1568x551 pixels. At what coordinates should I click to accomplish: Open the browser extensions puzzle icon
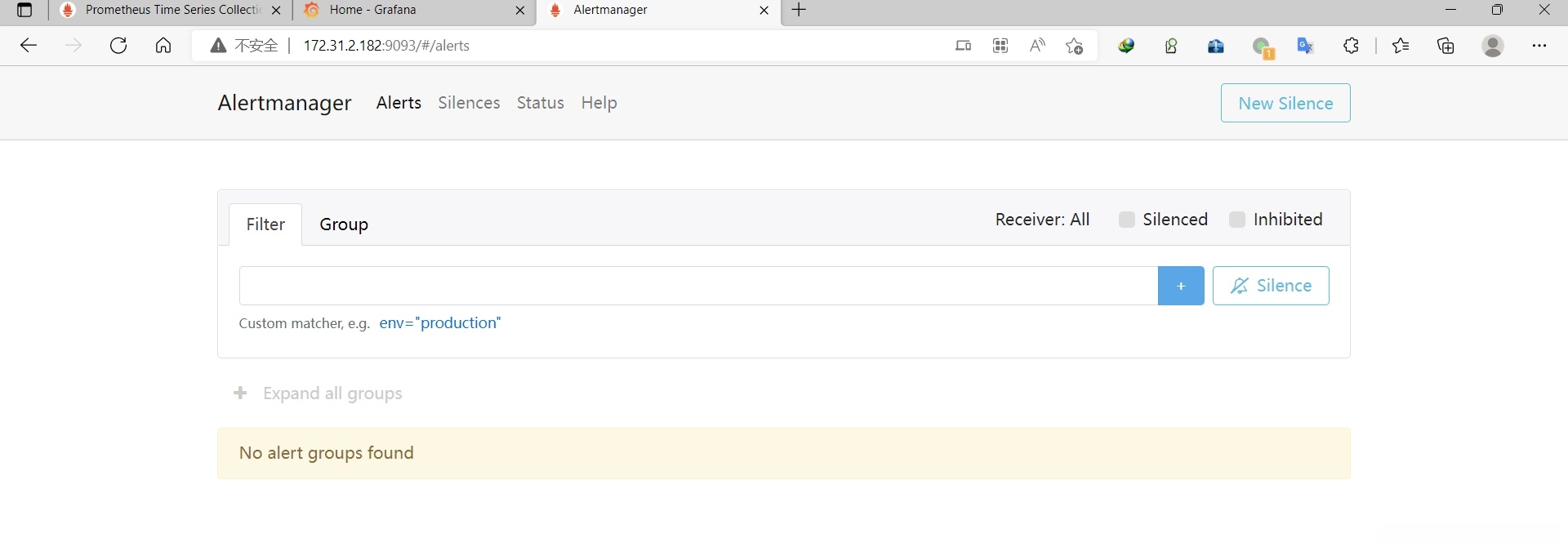1351,46
